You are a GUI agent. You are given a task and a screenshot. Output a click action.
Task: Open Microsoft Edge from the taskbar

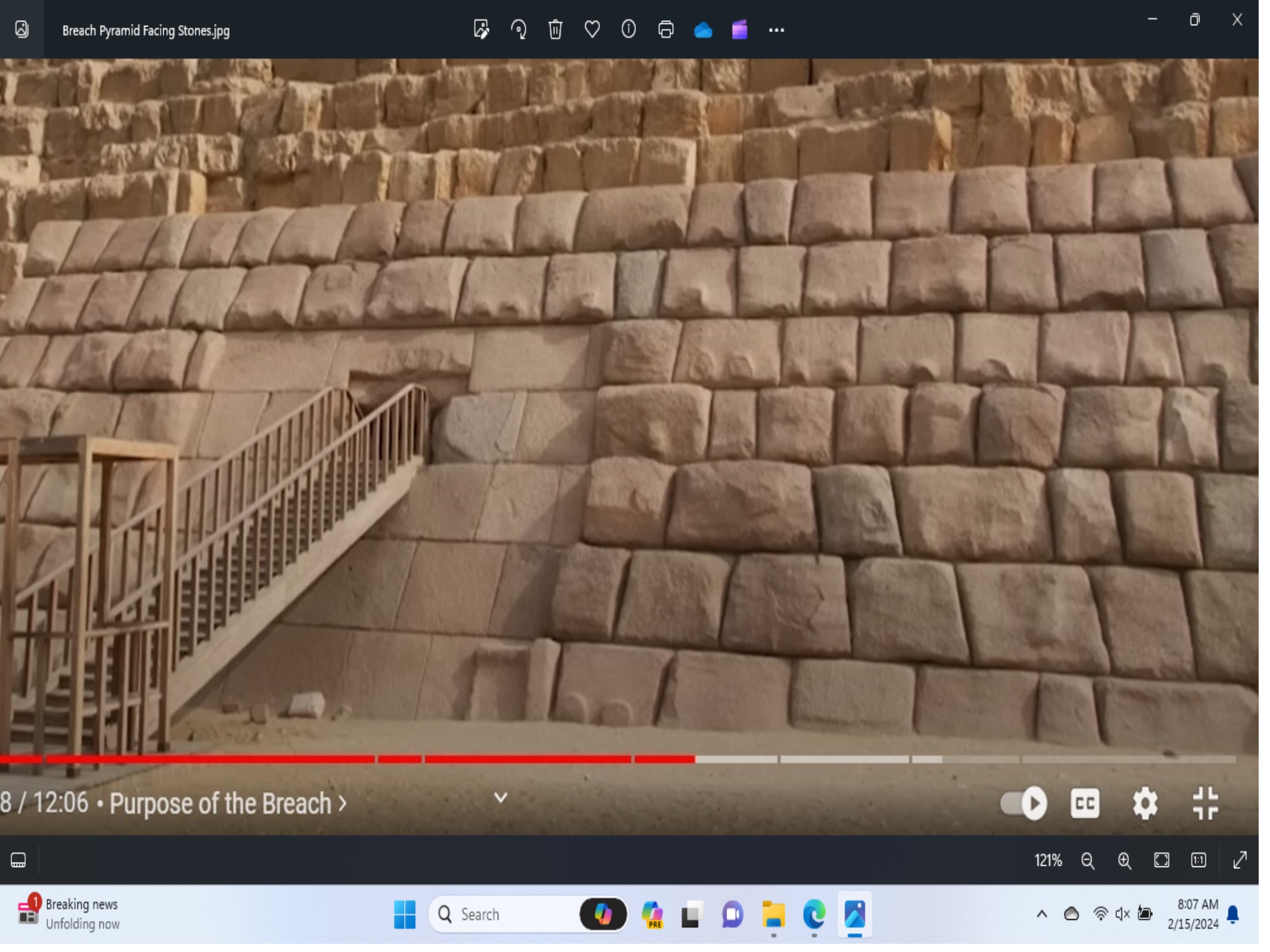pos(821,922)
